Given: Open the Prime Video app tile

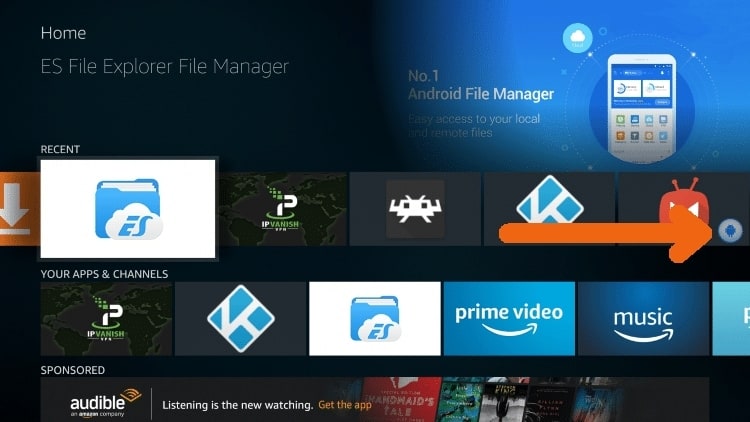Looking at the screenshot, I should [509, 319].
